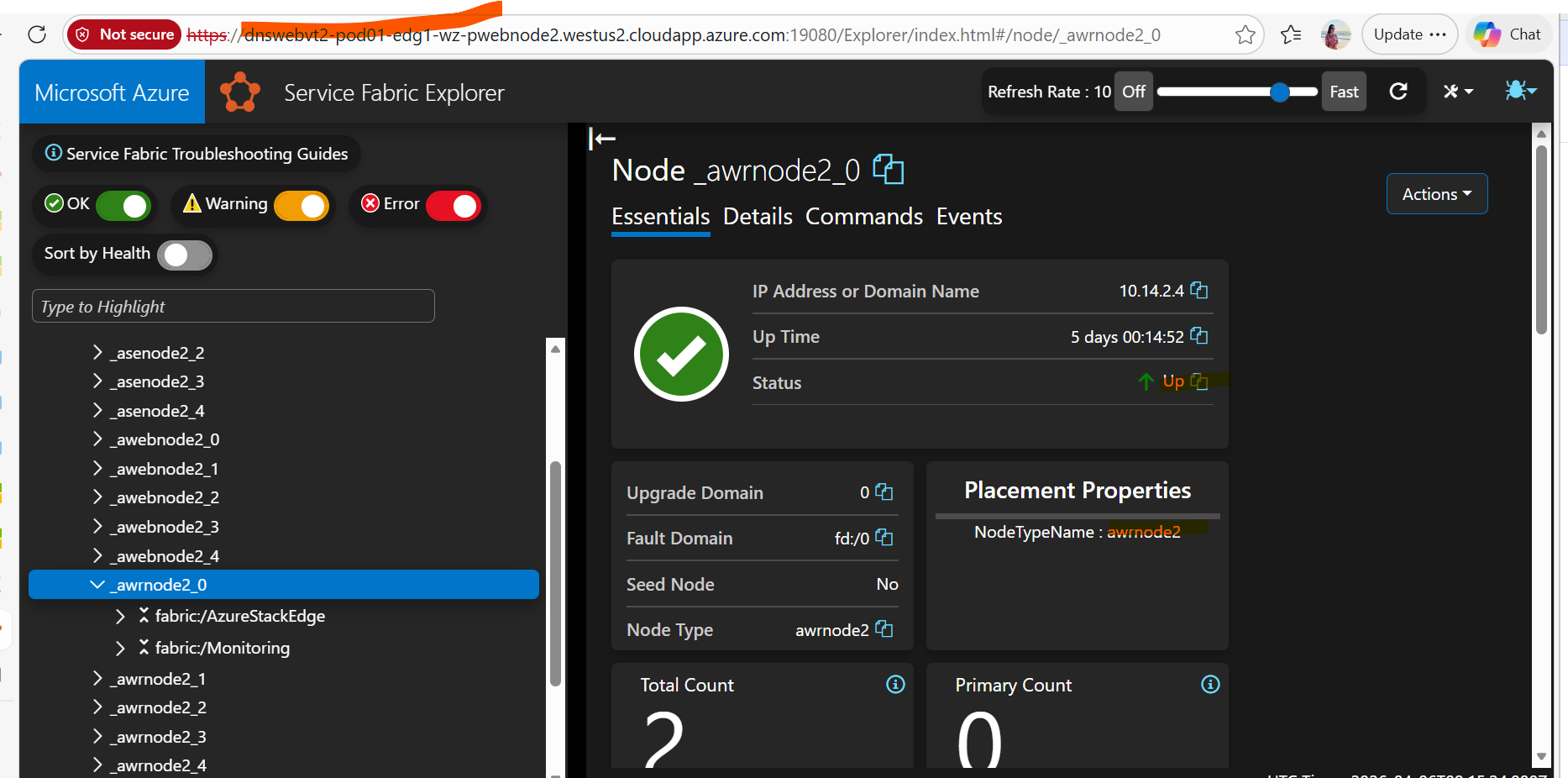Copy the node name _awrnode2_0
This screenshot has width=1568, height=778.
889,170
